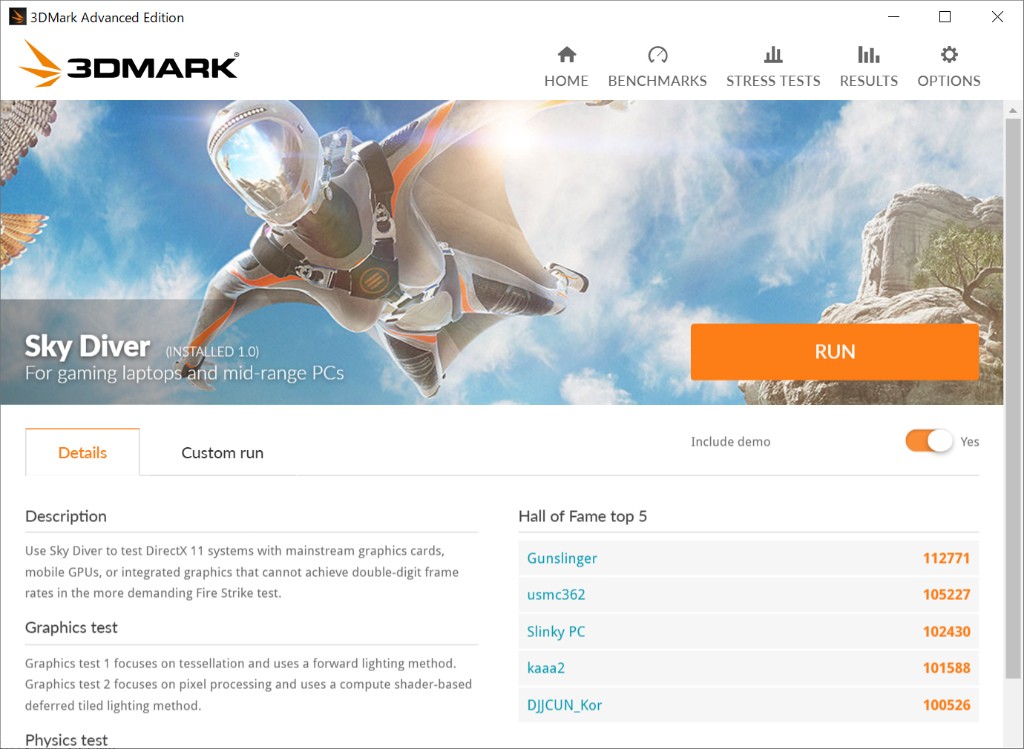This screenshot has width=1024, height=749.
Task: Click the scrollbar up arrow
Action: [1012, 110]
